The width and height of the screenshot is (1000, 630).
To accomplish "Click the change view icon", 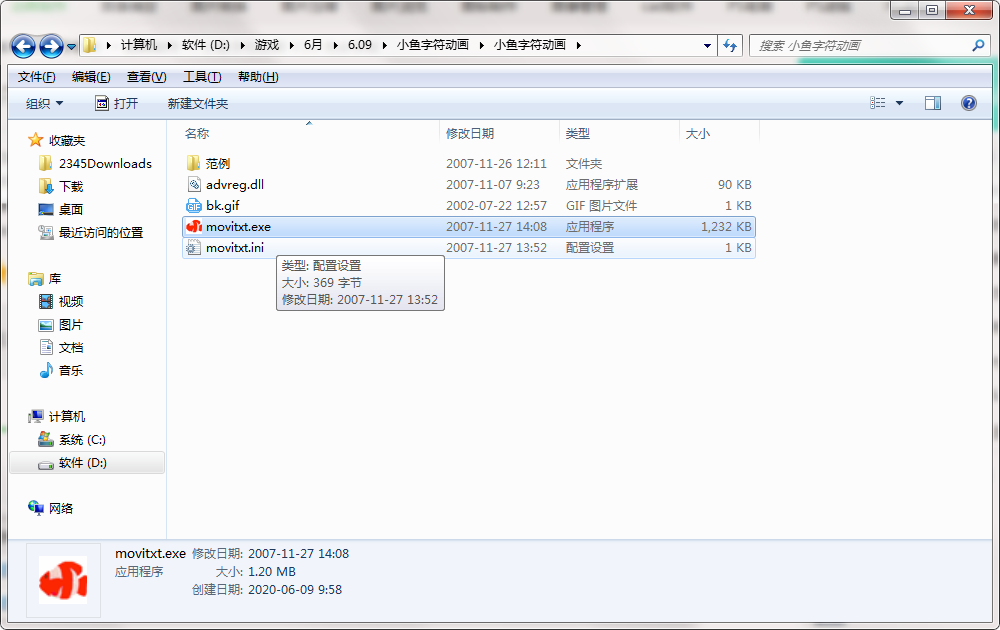I will [x=878, y=103].
